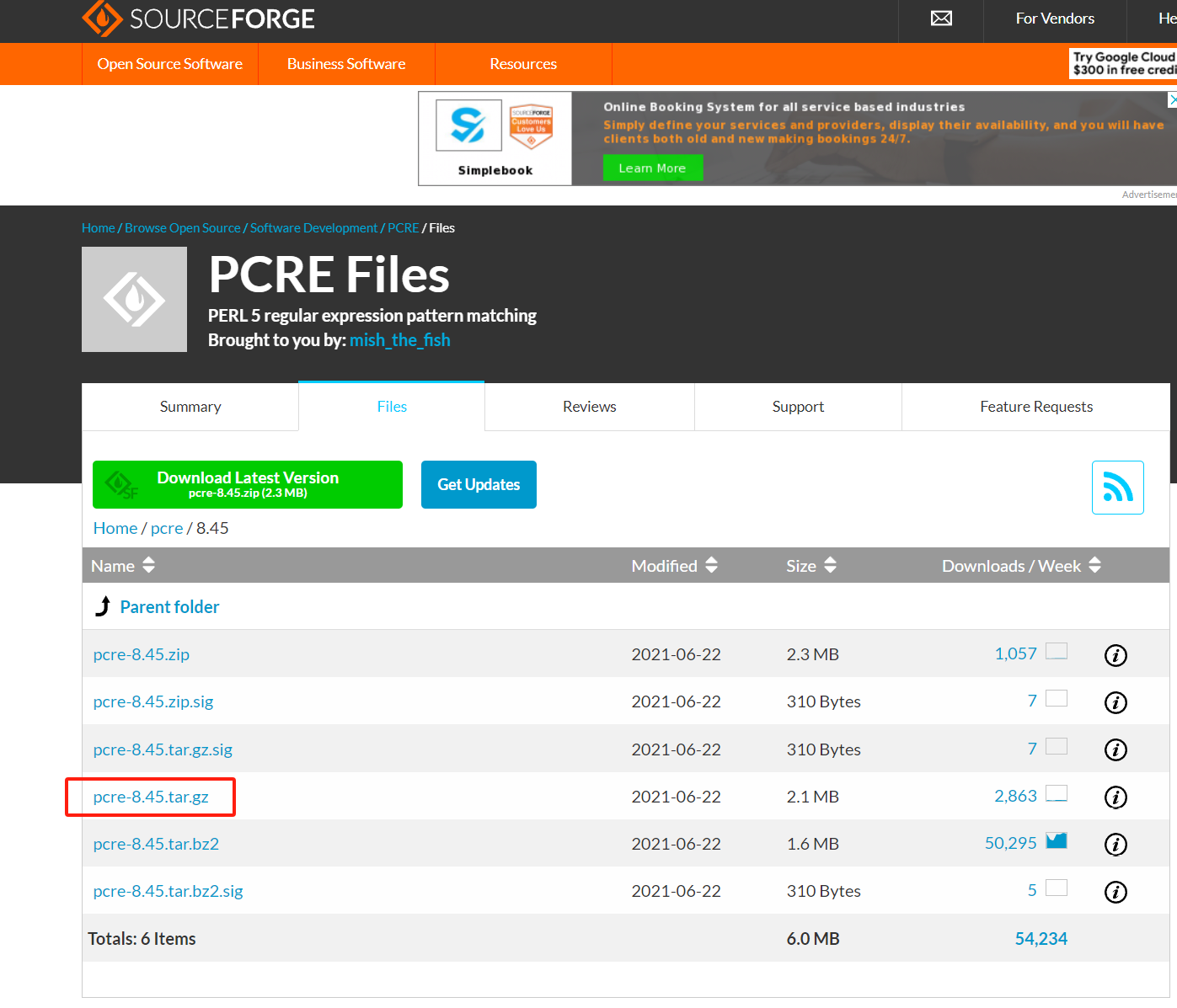Click the Get Updates button
Screen dimensions: 1177x1008
click(x=479, y=484)
